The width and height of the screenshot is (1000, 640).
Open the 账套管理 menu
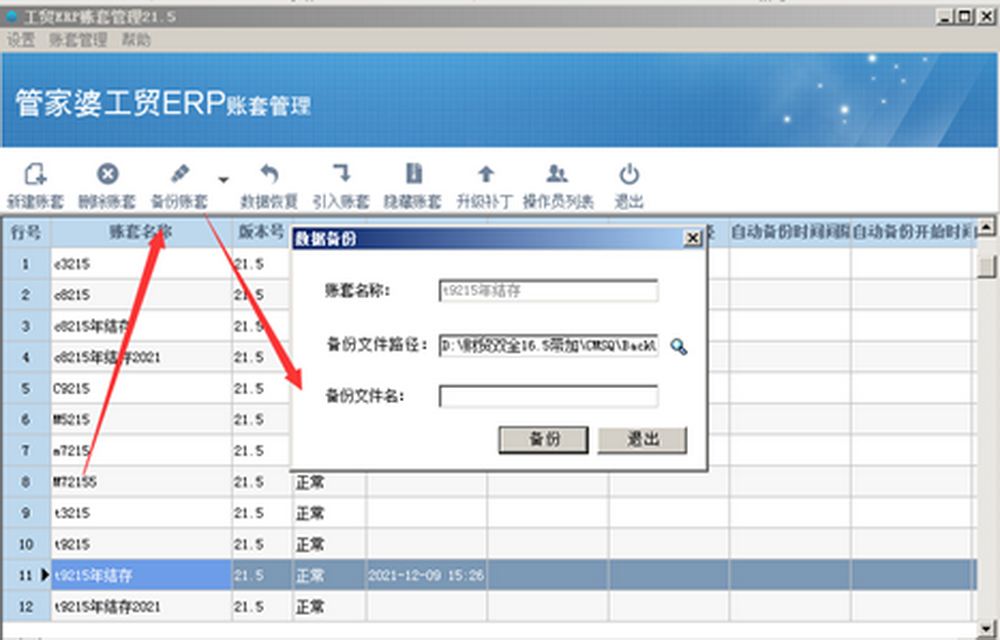[77, 40]
